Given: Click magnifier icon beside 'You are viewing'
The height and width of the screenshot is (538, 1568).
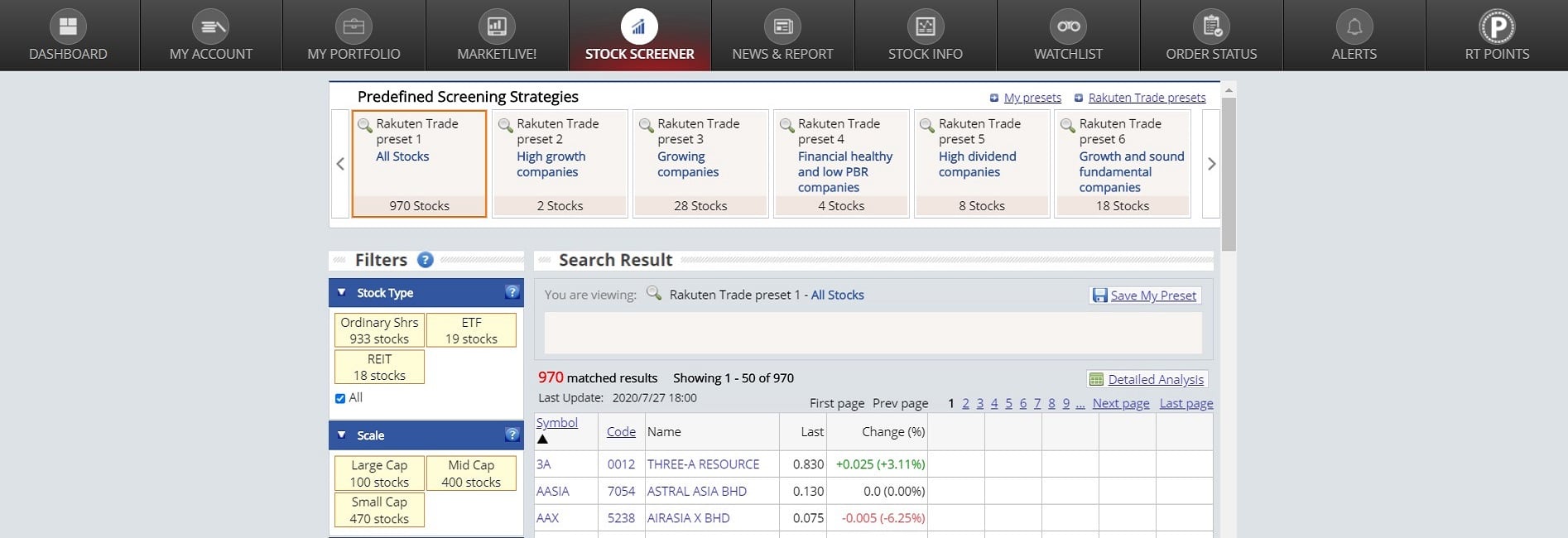Looking at the screenshot, I should click(x=654, y=293).
